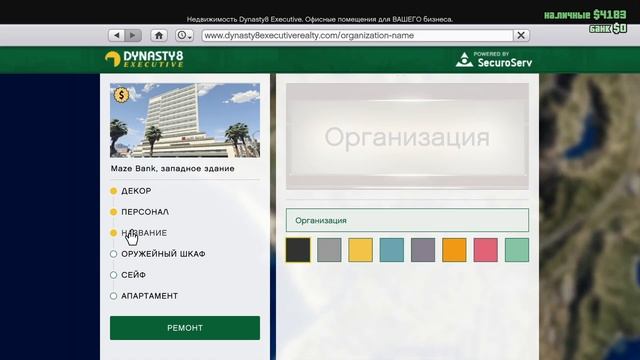This screenshot has width=640, height=360.
Task: Choose the pink-red color swatch
Action: (486, 250)
